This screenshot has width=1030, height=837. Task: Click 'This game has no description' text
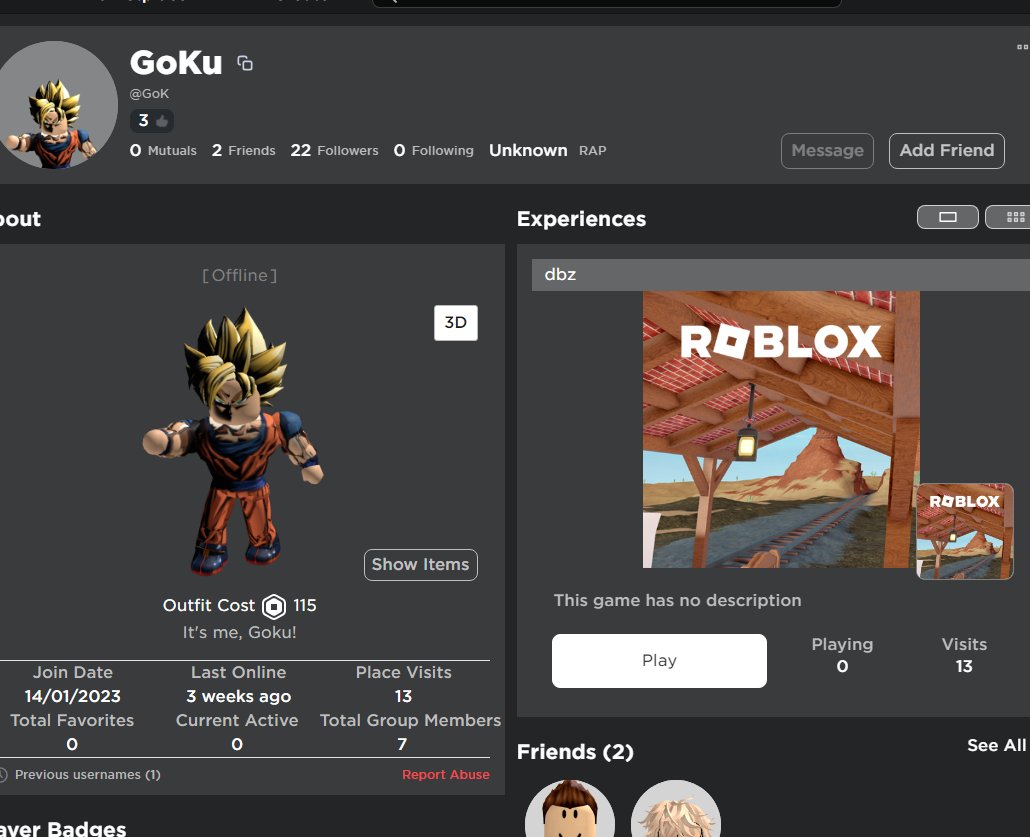click(677, 600)
